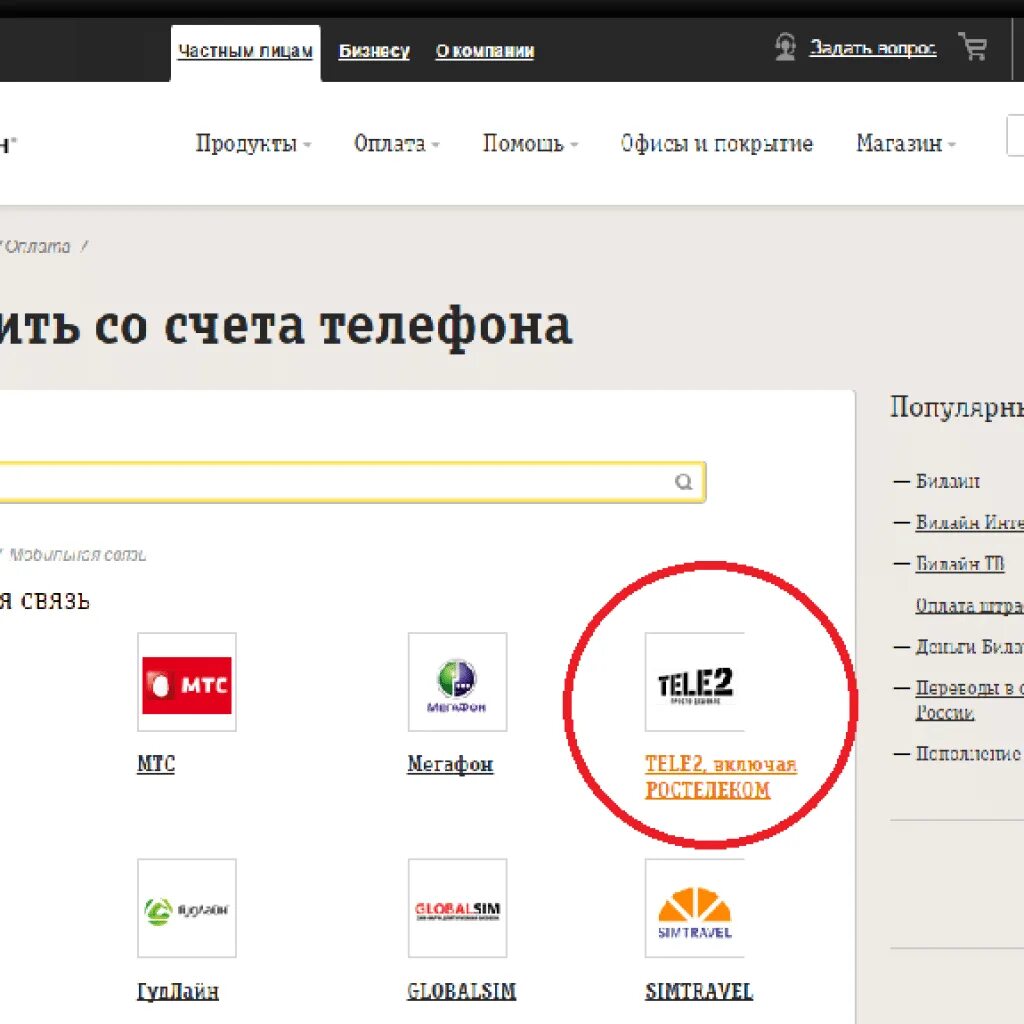Screen dimensions: 1024x1024
Task: Expand the Оплата menu
Action: coord(396,143)
